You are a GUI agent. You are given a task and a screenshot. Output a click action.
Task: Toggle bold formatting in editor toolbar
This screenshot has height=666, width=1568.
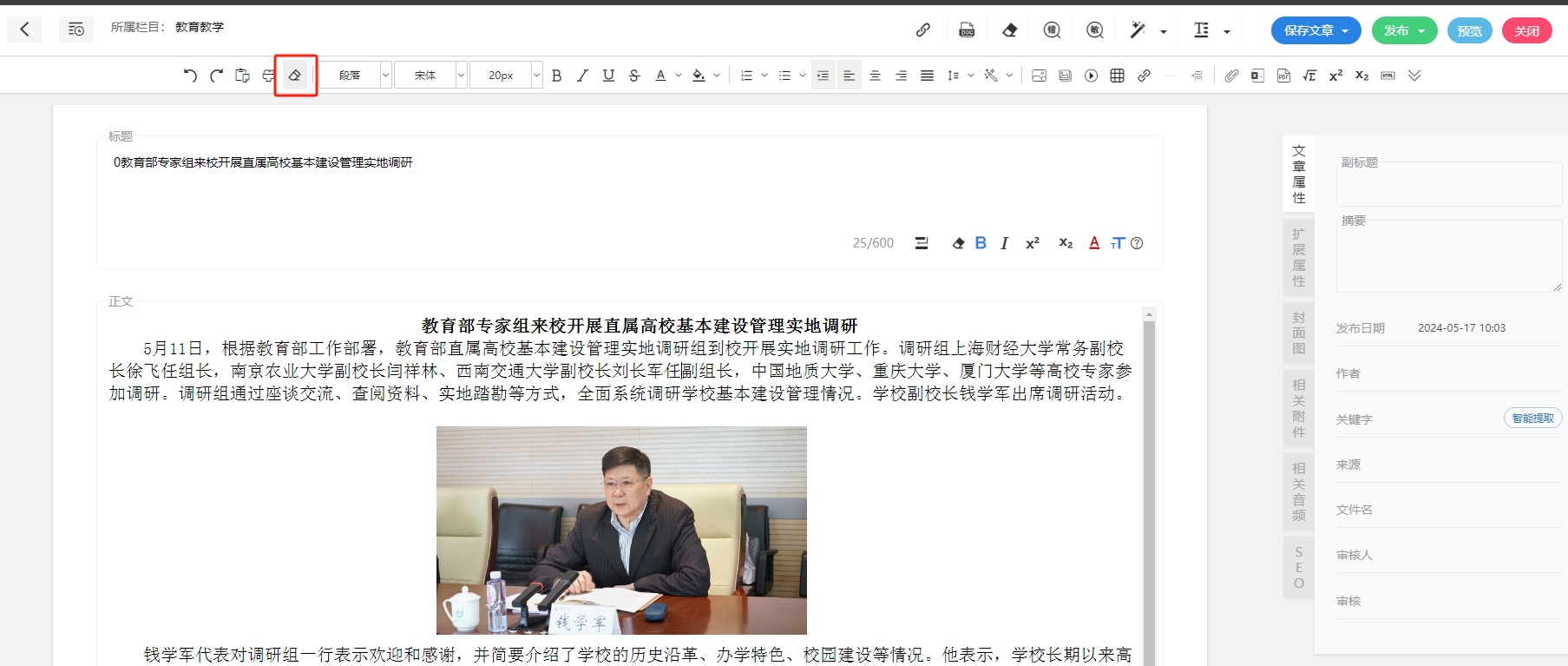click(556, 76)
